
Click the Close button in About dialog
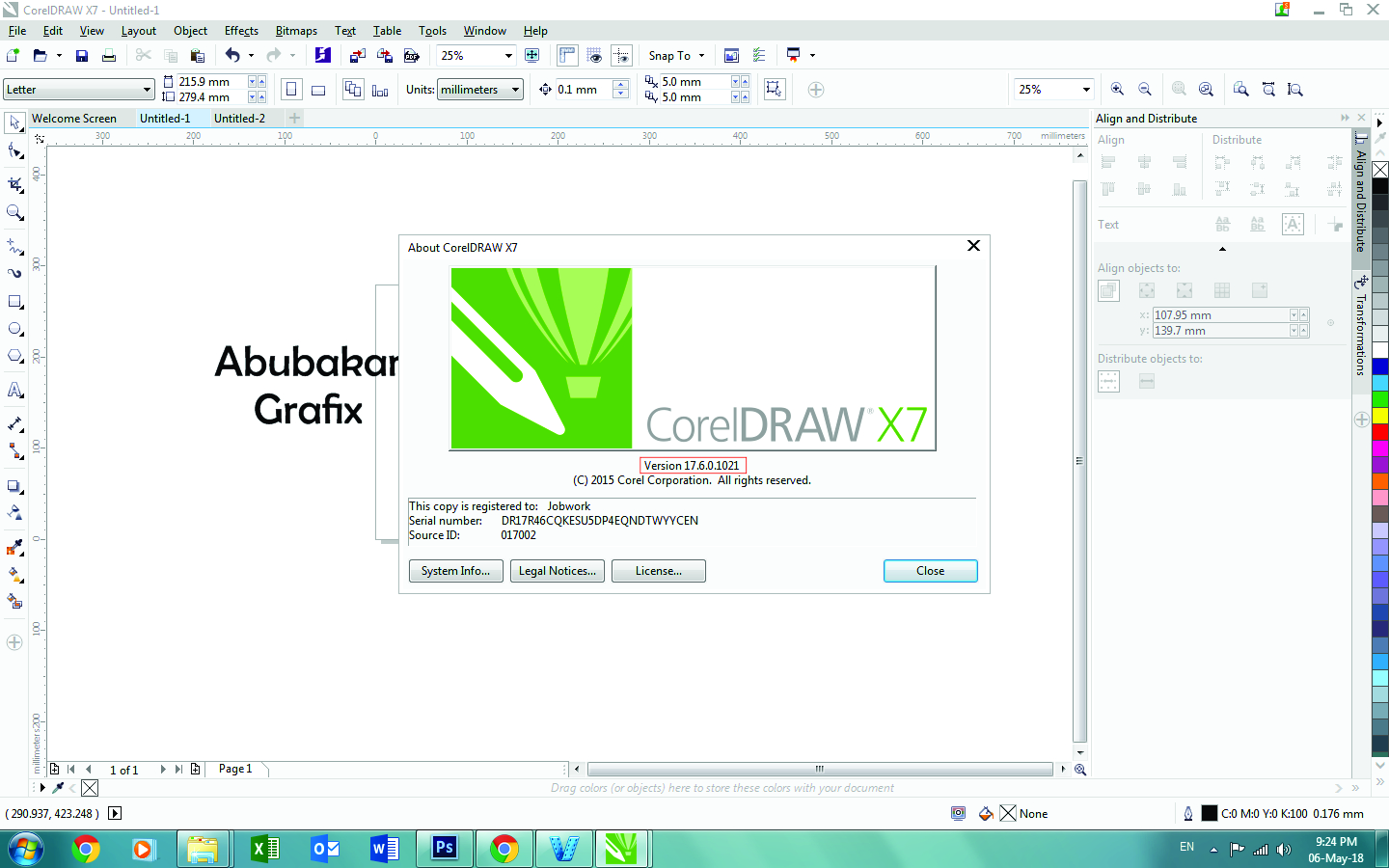pos(930,571)
